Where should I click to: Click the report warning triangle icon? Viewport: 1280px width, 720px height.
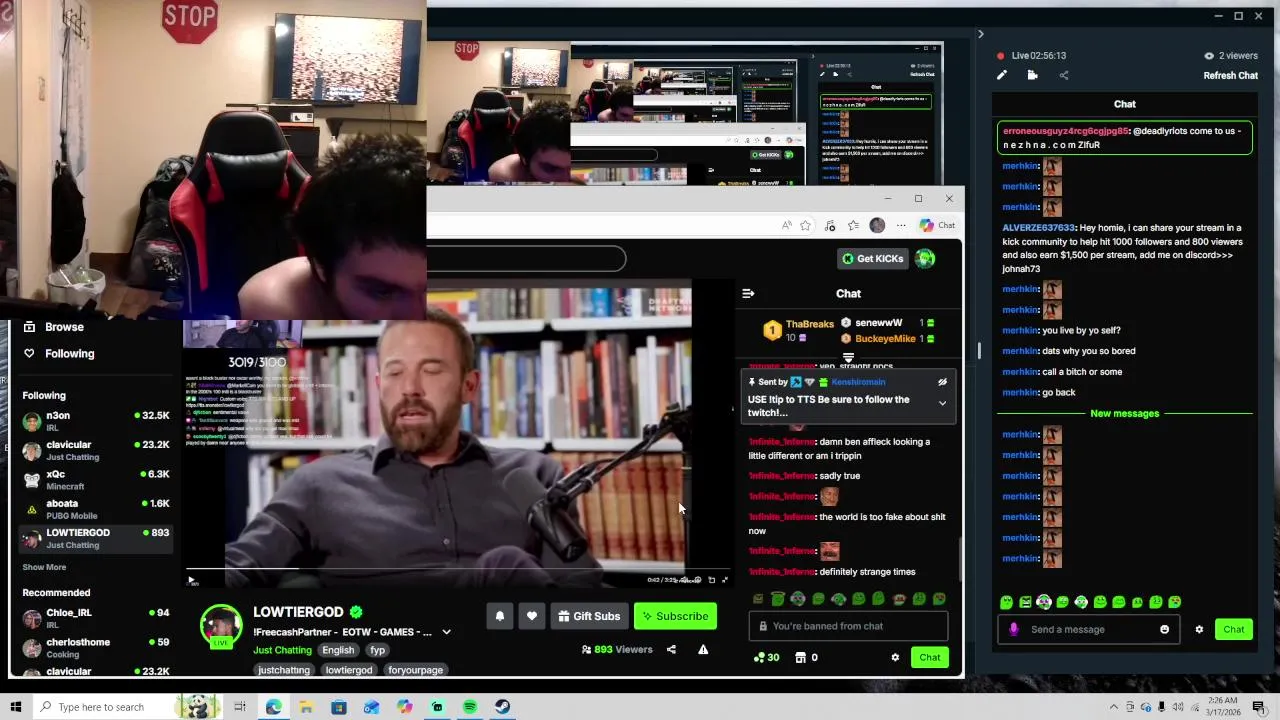pos(703,649)
